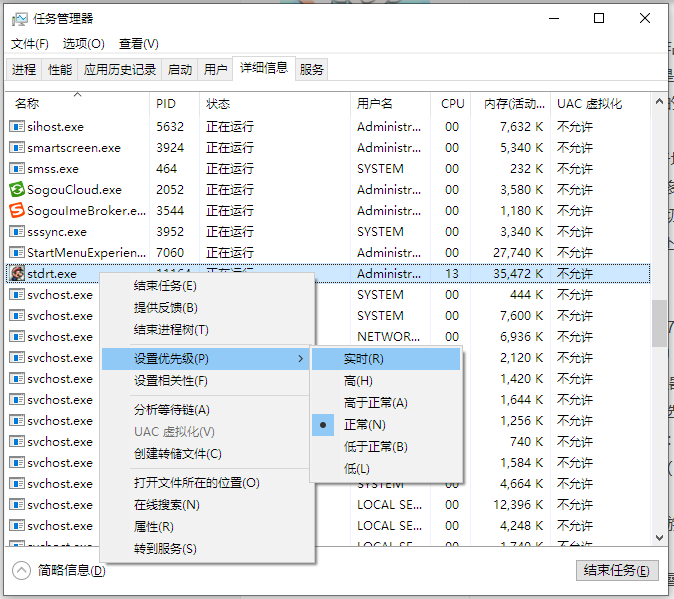
Task: Switch to the 应用历史记录 tab
Action: (x=119, y=69)
